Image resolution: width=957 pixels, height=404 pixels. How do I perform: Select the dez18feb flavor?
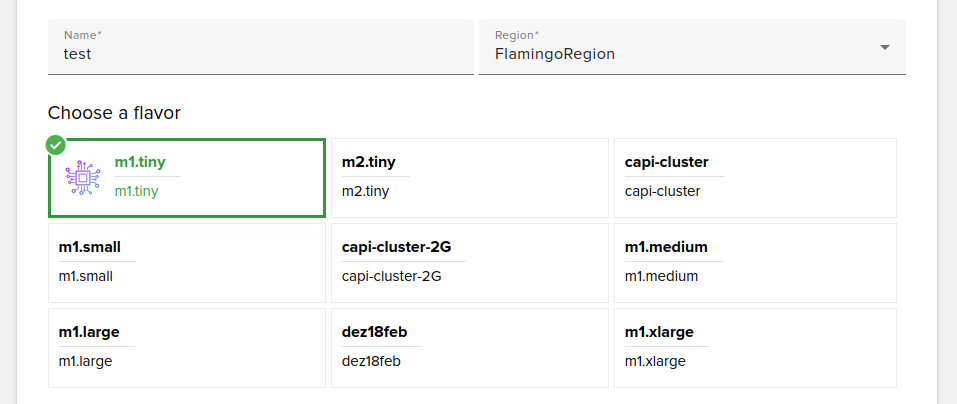tap(469, 347)
